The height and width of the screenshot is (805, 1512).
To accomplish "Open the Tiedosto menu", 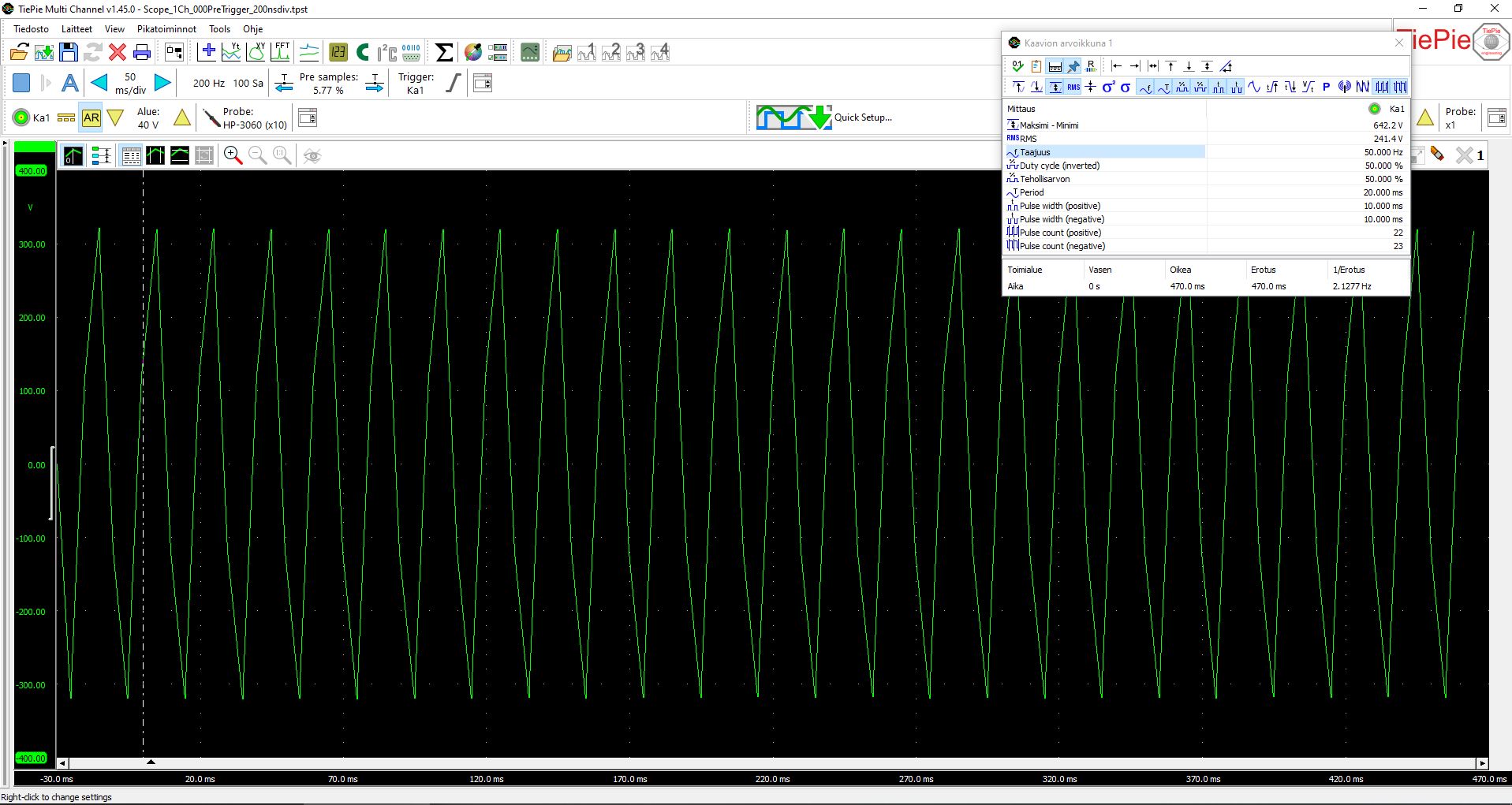I will [x=31, y=28].
